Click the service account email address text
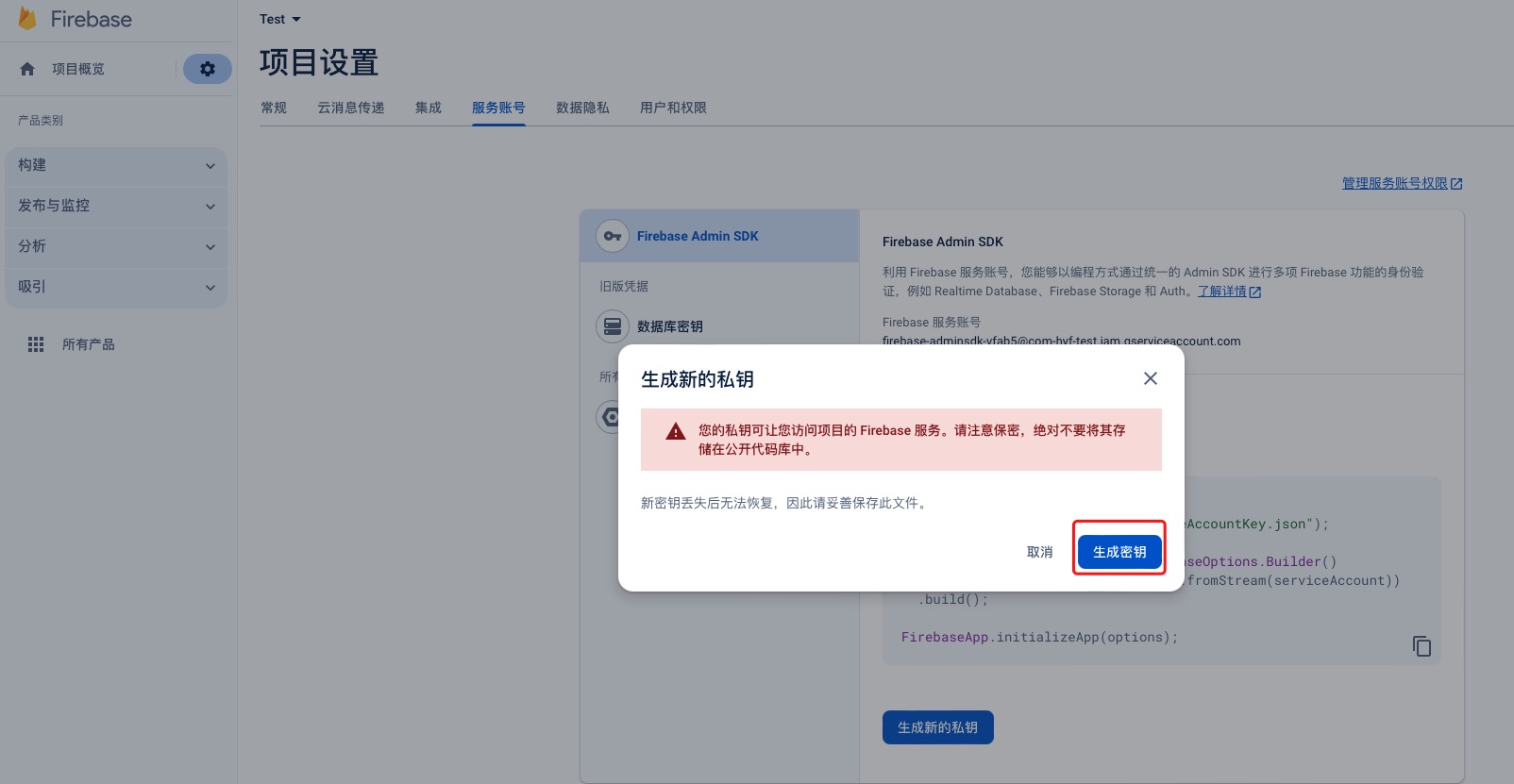 pos(1061,342)
